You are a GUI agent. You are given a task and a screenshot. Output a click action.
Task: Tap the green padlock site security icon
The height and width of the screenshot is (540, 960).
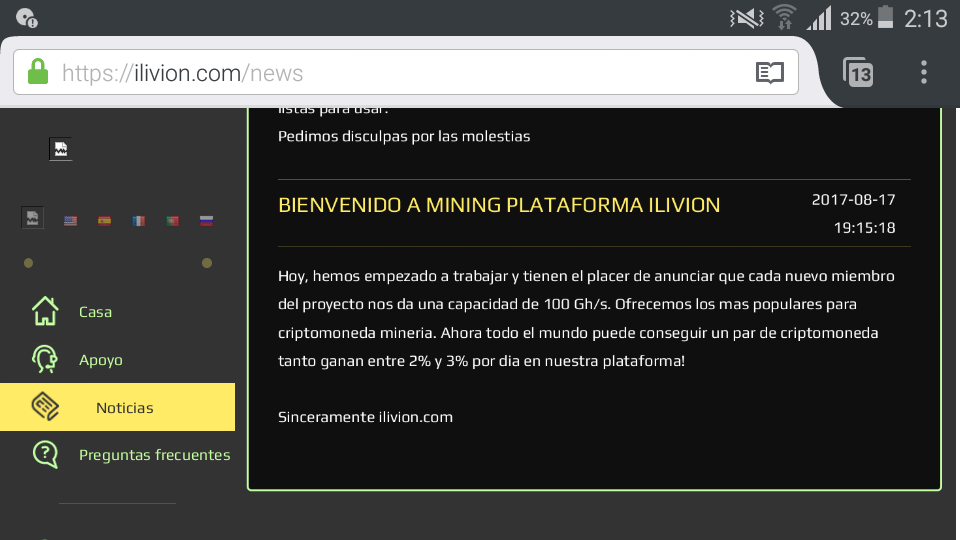38,72
